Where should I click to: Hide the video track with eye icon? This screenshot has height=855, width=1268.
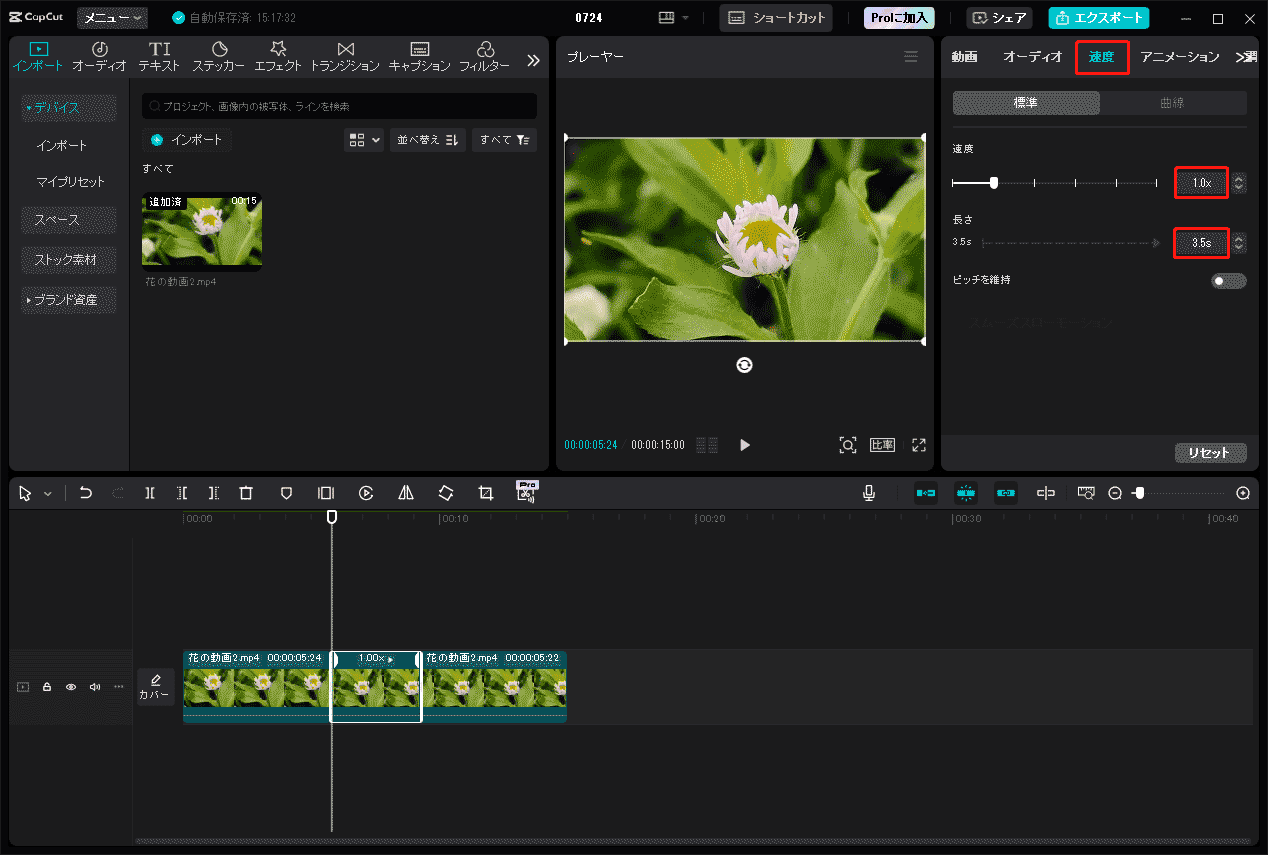pyautogui.click(x=71, y=687)
